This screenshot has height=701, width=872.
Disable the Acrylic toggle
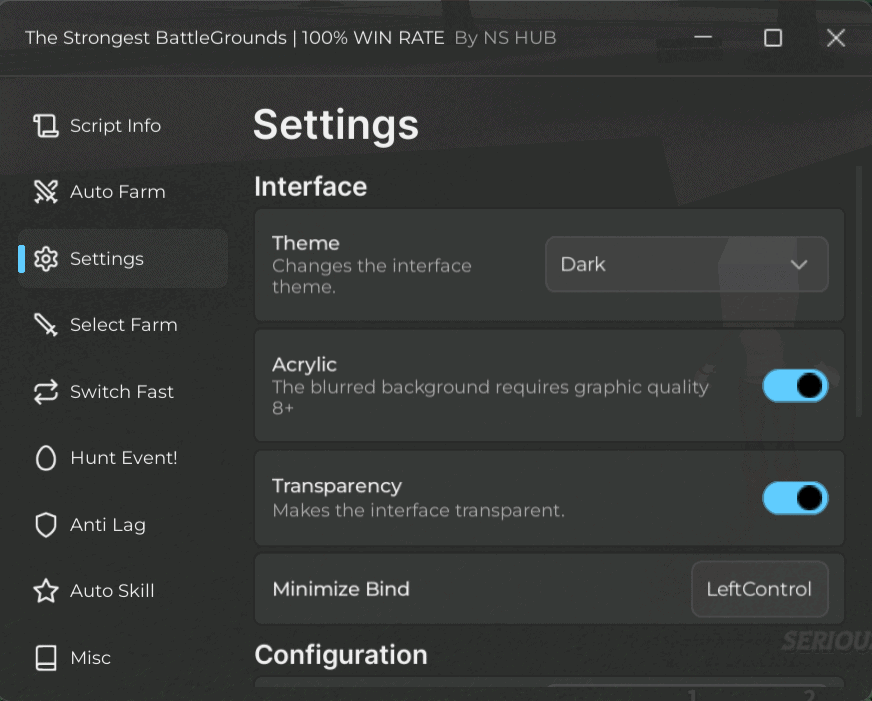click(x=795, y=386)
